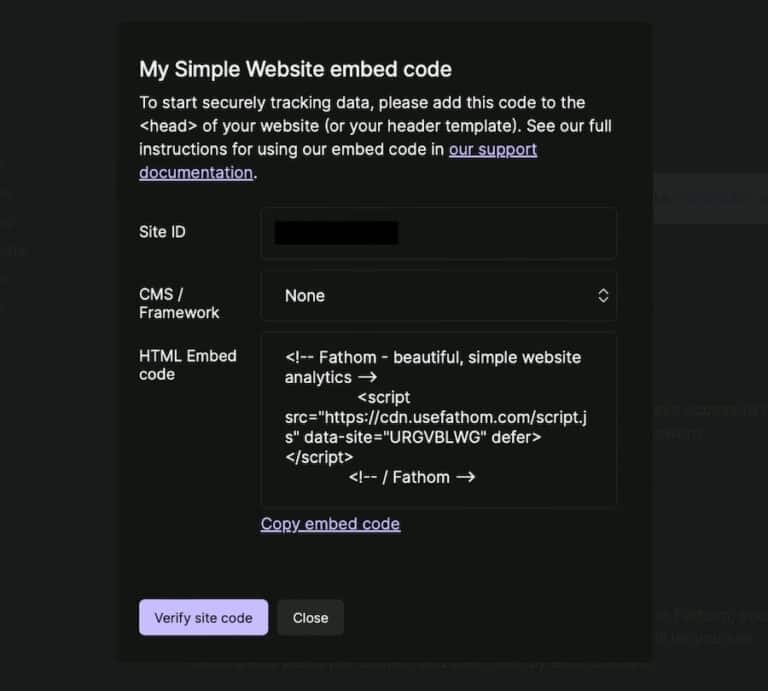Click the redacted Site ID value
This screenshot has height=691, width=768.
coord(336,233)
